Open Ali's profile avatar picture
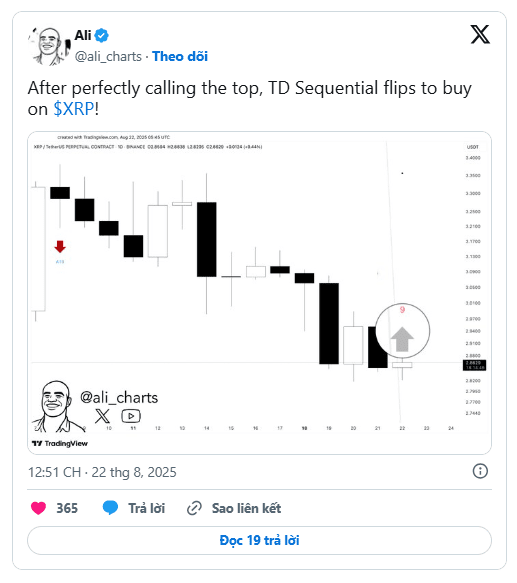Screen dimensions: 517x583 (49, 46)
